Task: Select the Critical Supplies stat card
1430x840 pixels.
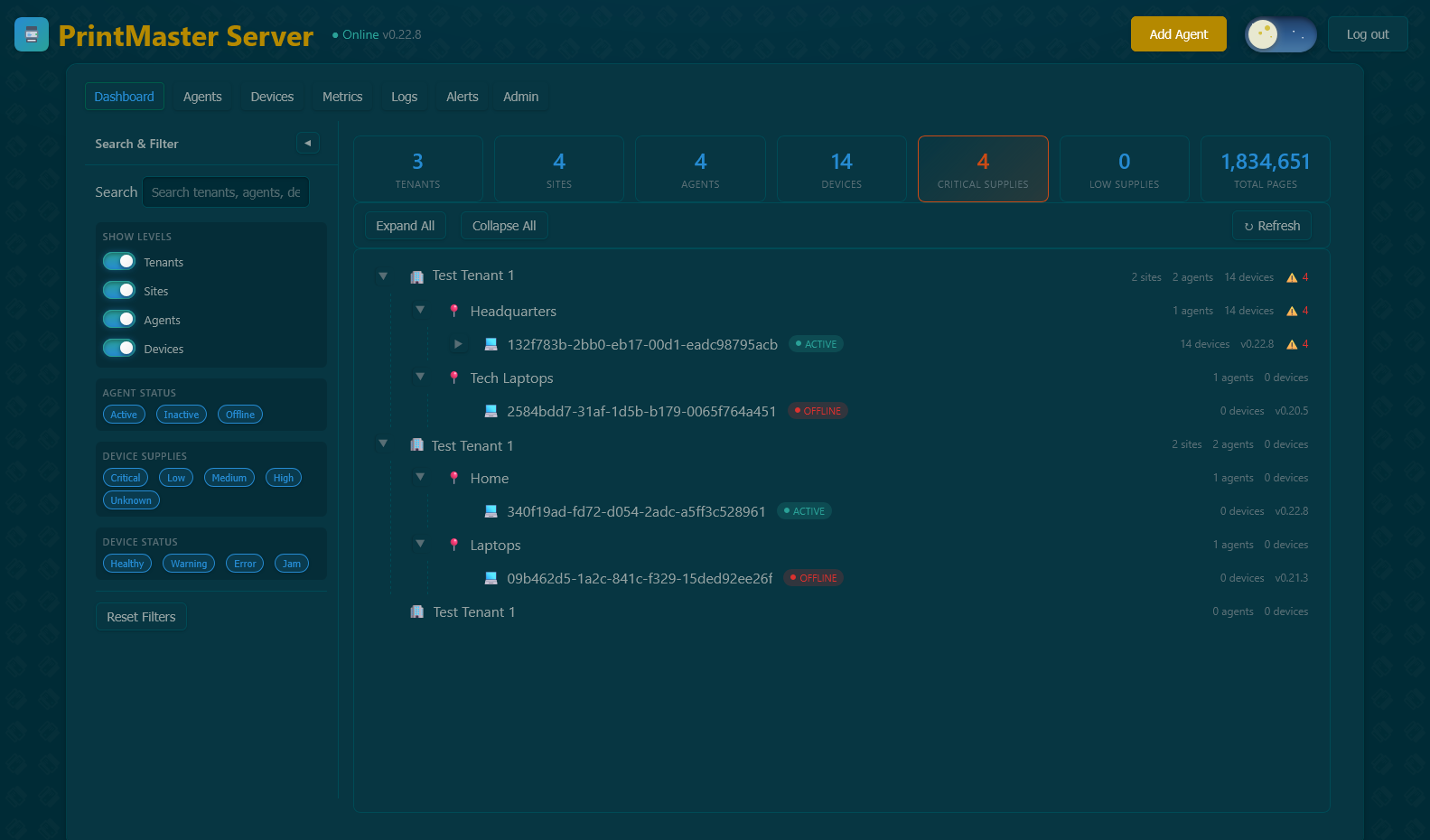Action: (x=983, y=169)
